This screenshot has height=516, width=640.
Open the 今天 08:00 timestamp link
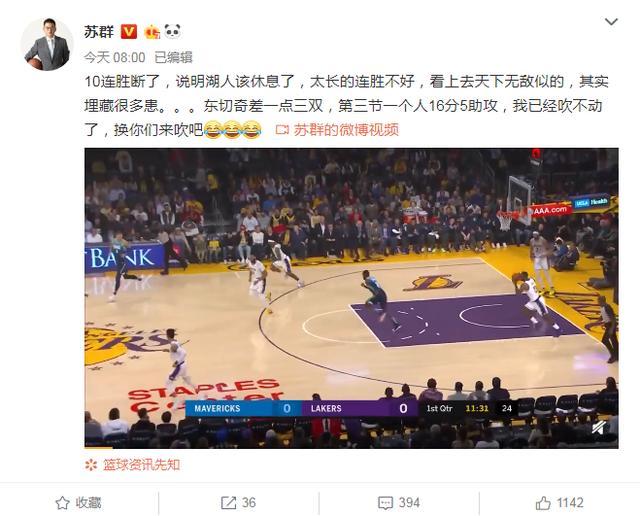[115, 58]
